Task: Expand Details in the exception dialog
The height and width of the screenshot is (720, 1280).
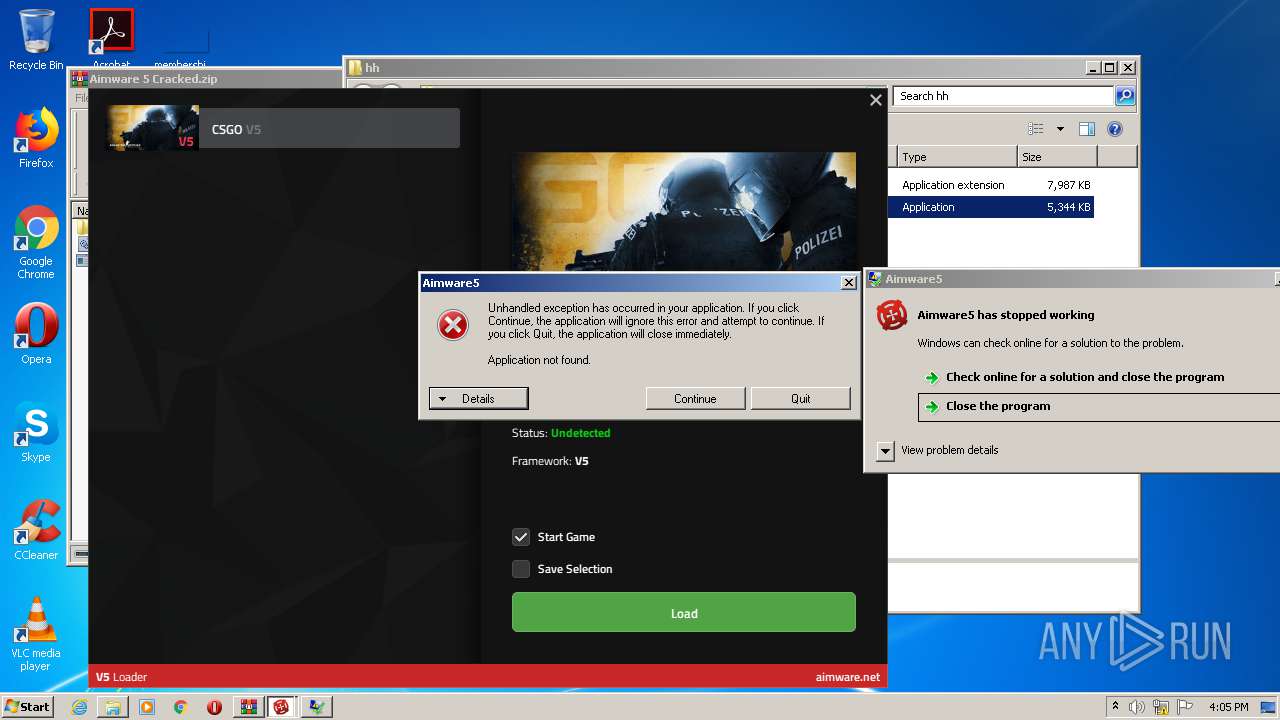Action: 478,398
